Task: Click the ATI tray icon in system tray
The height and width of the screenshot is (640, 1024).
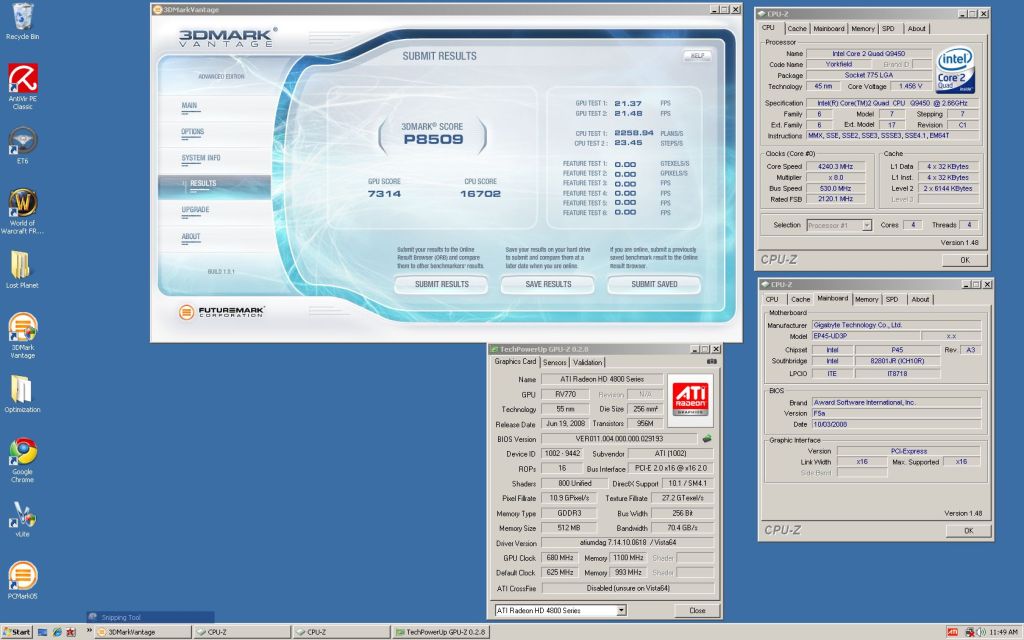Action: [x=952, y=632]
